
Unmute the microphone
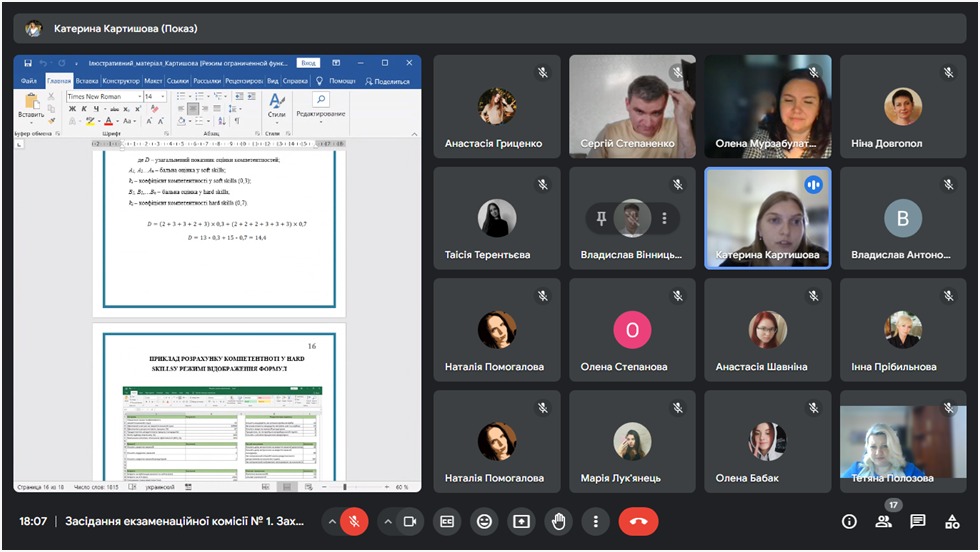354,521
